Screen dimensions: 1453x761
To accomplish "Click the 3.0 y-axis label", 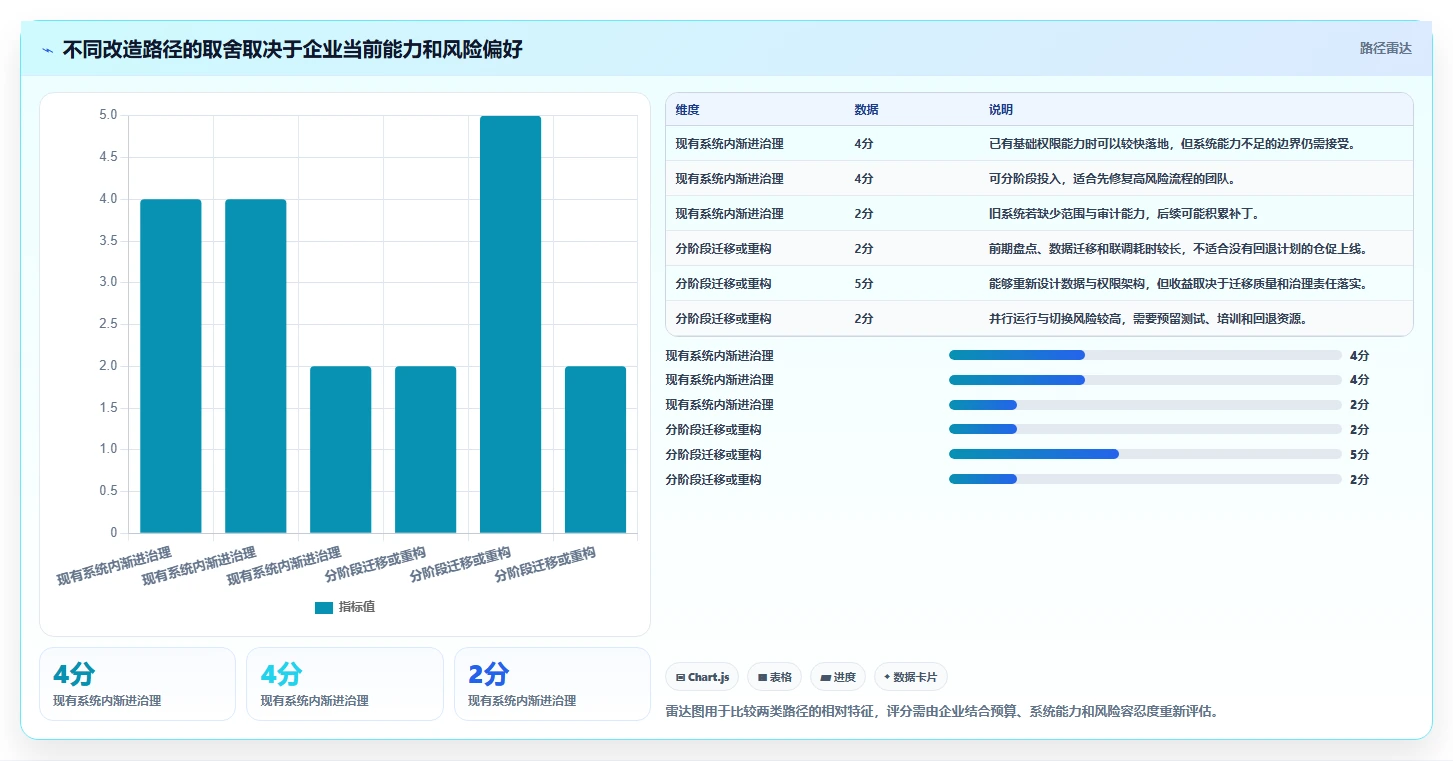I will pyautogui.click(x=108, y=282).
